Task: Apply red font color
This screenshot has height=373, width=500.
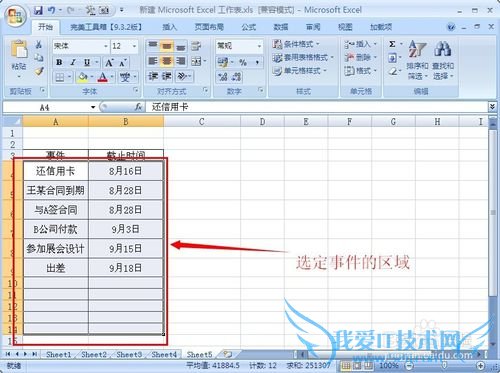Action: pos(103,77)
